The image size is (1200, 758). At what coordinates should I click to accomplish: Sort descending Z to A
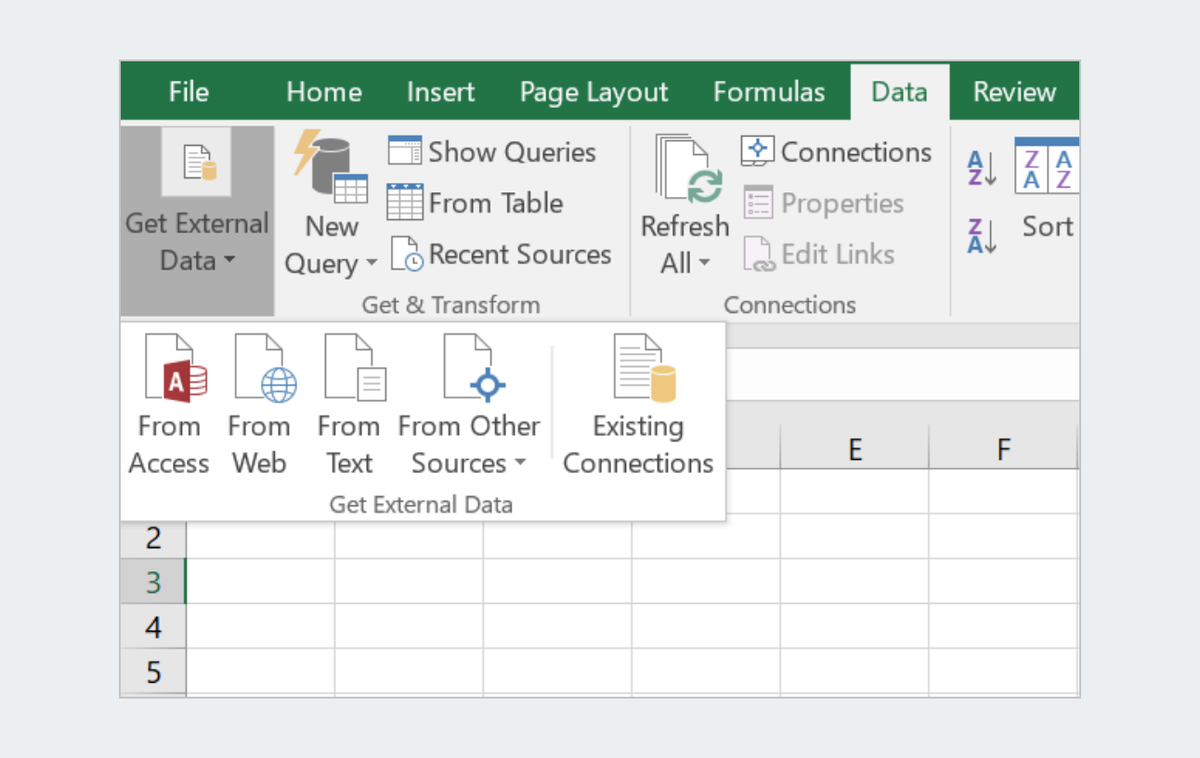(x=983, y=236)
